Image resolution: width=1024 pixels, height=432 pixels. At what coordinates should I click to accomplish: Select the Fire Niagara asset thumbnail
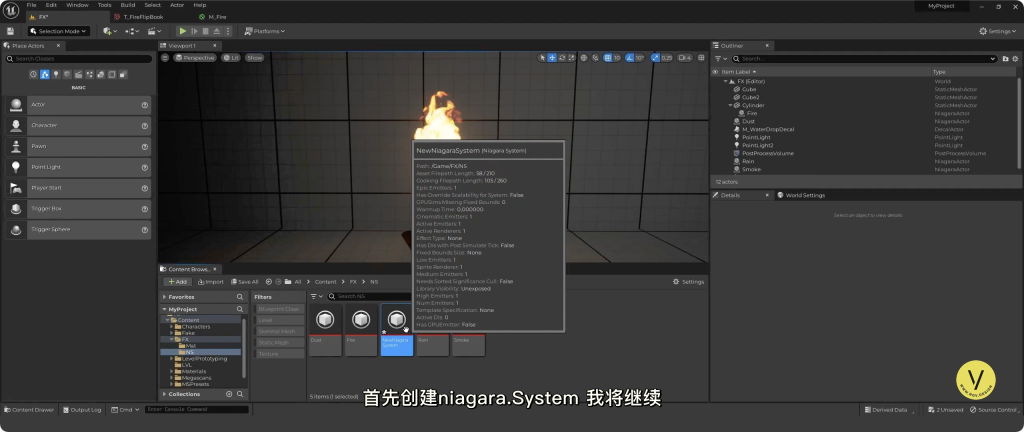[360, 330]
